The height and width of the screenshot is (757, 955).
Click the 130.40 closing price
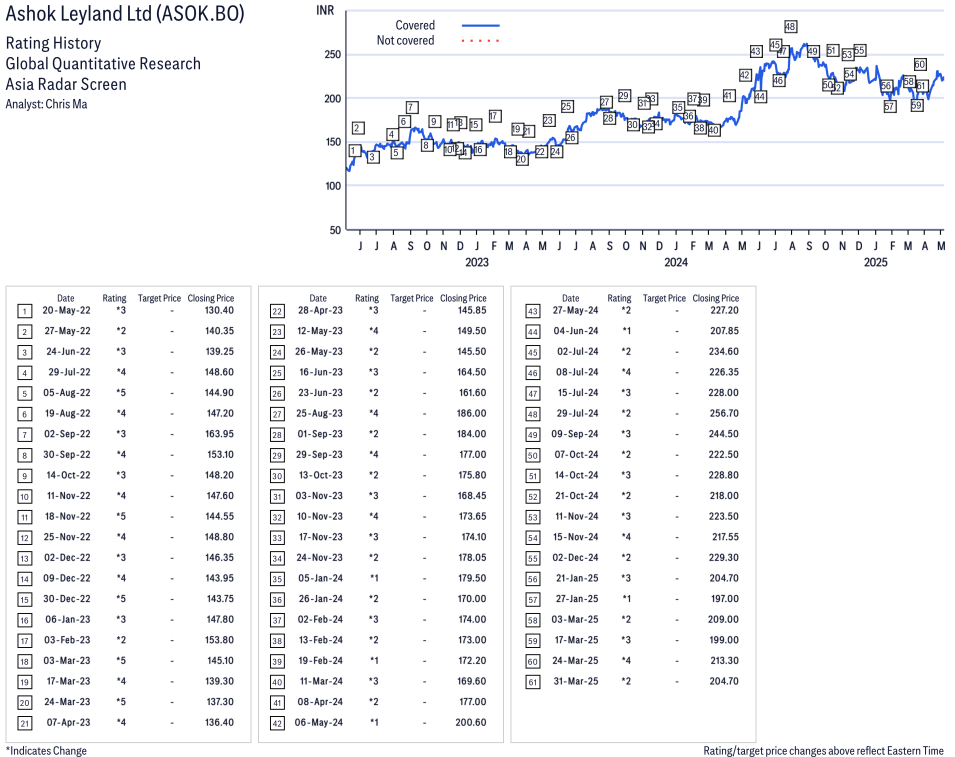click(x=219, y=311)
